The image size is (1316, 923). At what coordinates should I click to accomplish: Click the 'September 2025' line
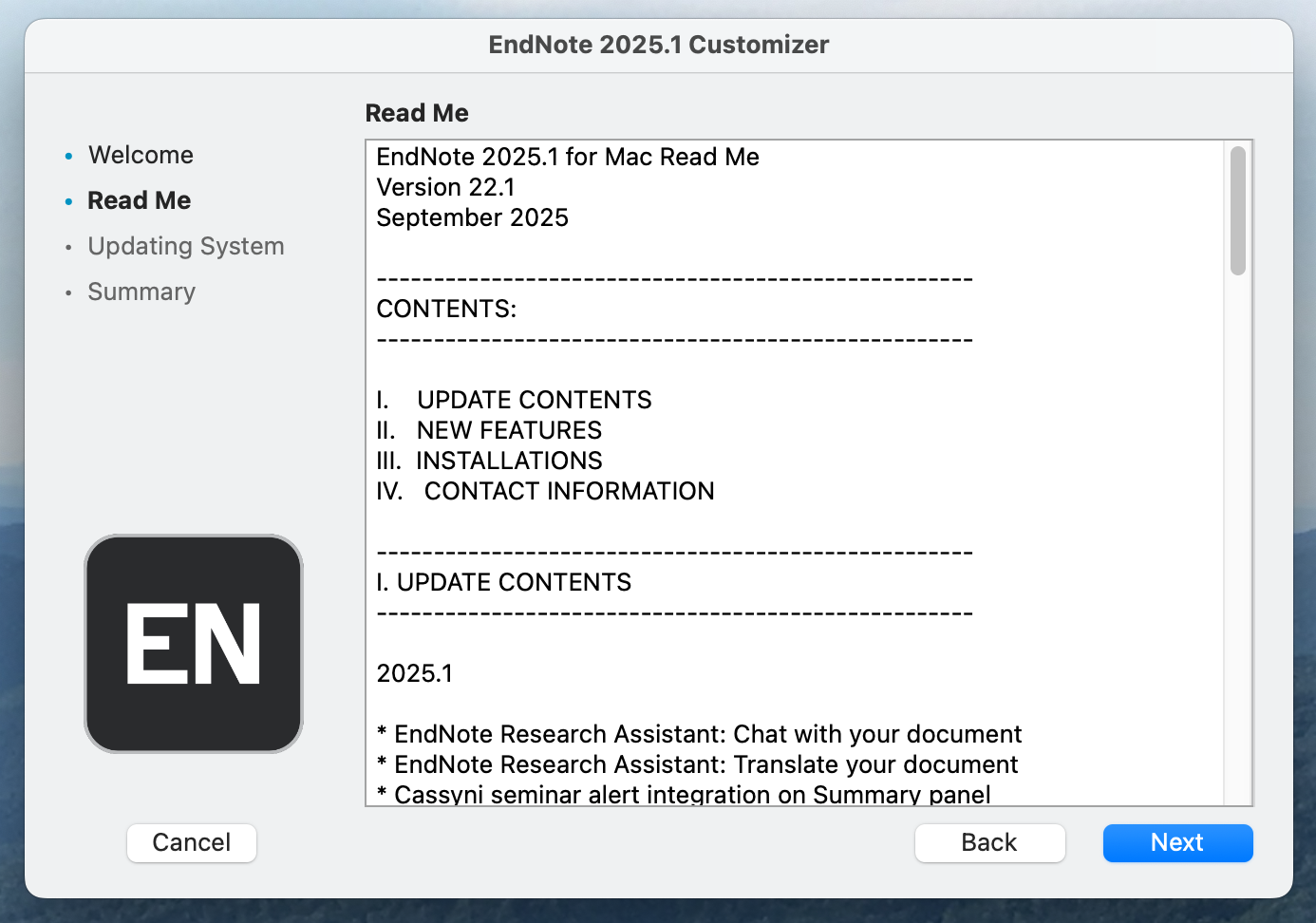[472, 217]
